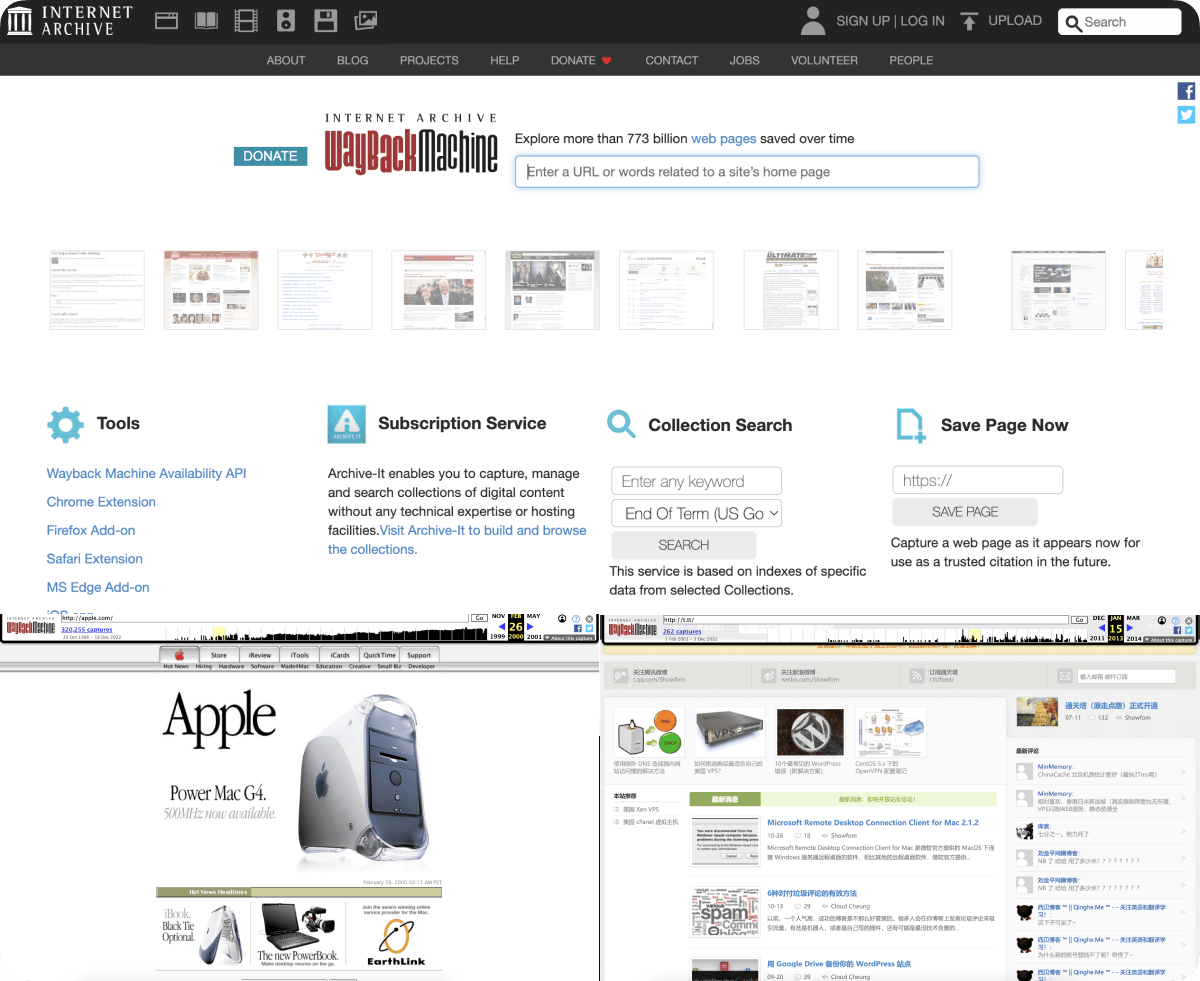Open the Software floppy-disk icon
Screen dimensions: 1200x981
click(325, 20)
